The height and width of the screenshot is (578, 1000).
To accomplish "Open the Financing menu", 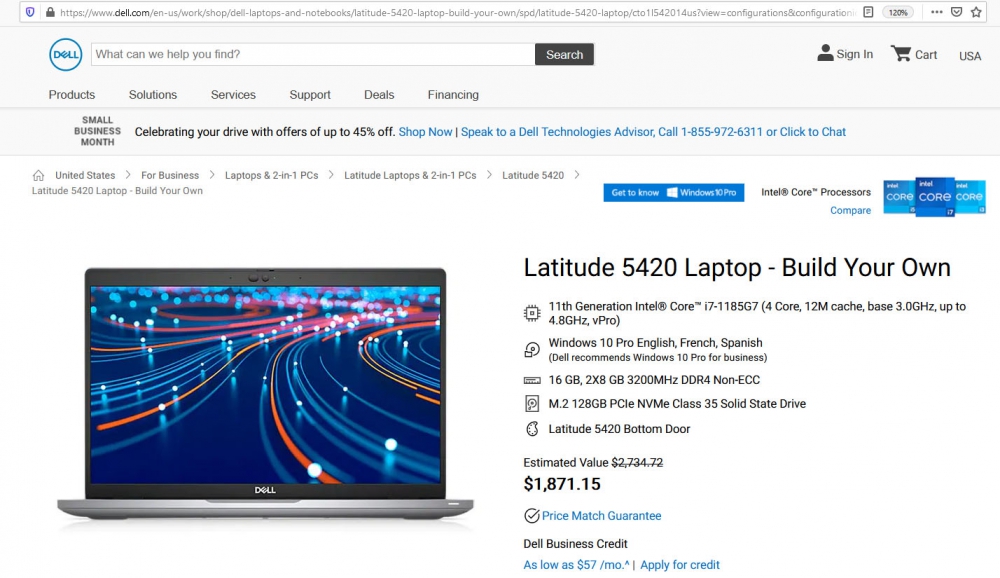I will click(x=453, y=94).
